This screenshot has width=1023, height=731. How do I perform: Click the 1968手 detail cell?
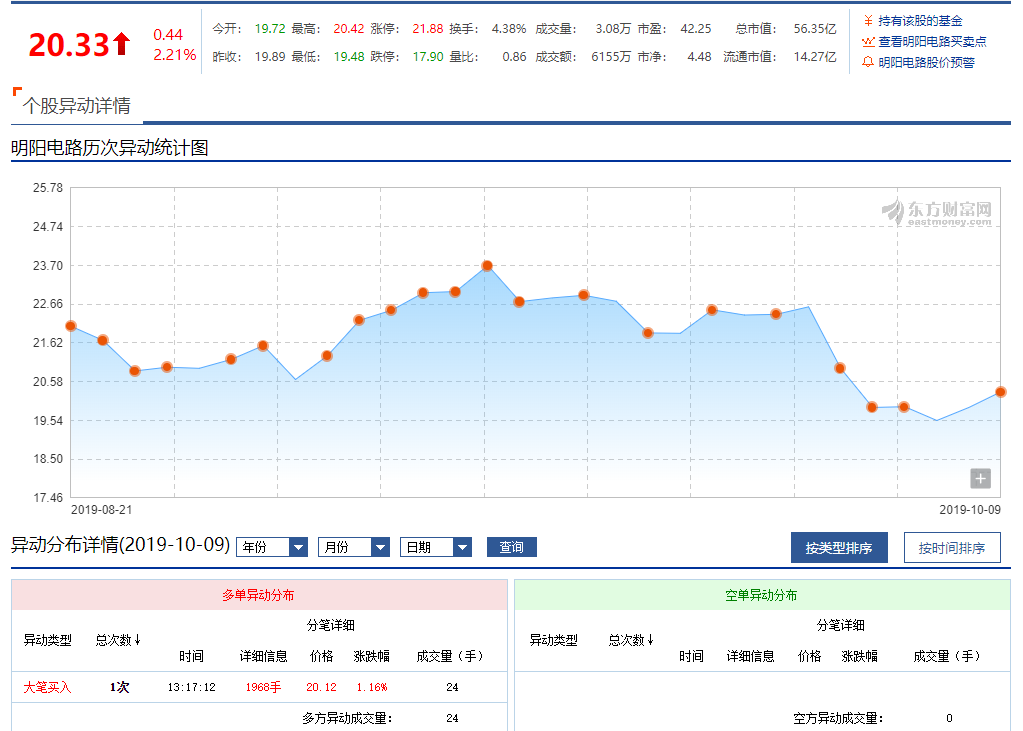(263, 687)
